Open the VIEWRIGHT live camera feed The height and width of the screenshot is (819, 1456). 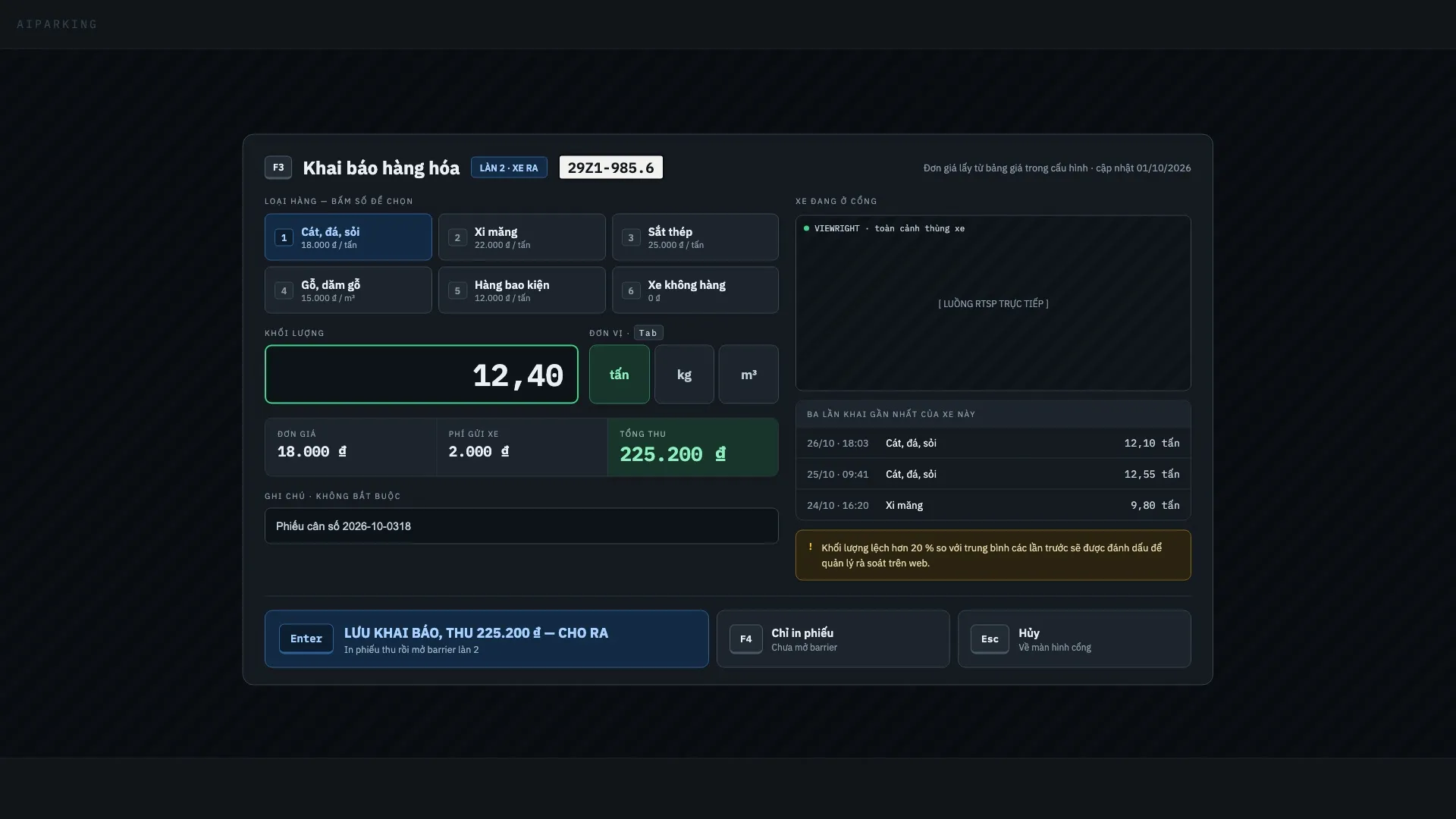[993, 303]
